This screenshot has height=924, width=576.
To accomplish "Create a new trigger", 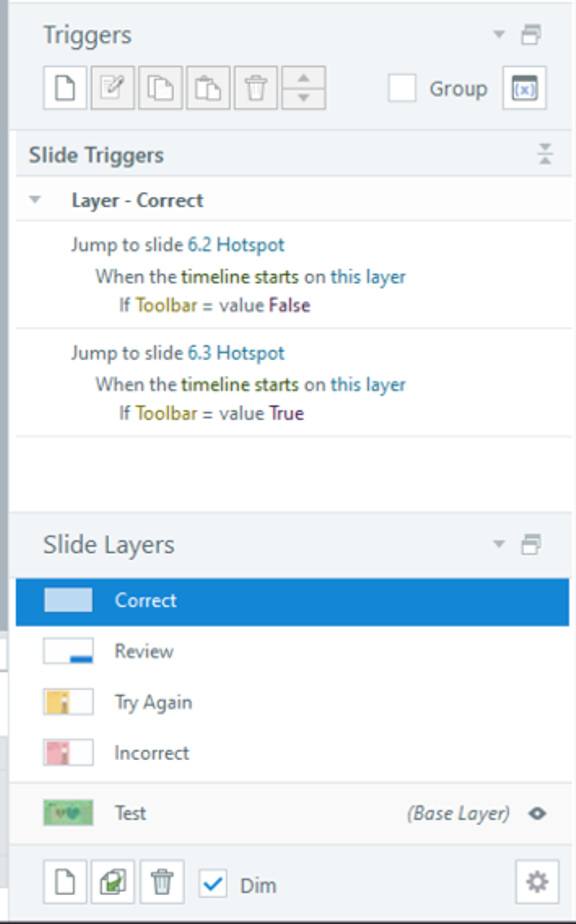I will pos(64,88).
